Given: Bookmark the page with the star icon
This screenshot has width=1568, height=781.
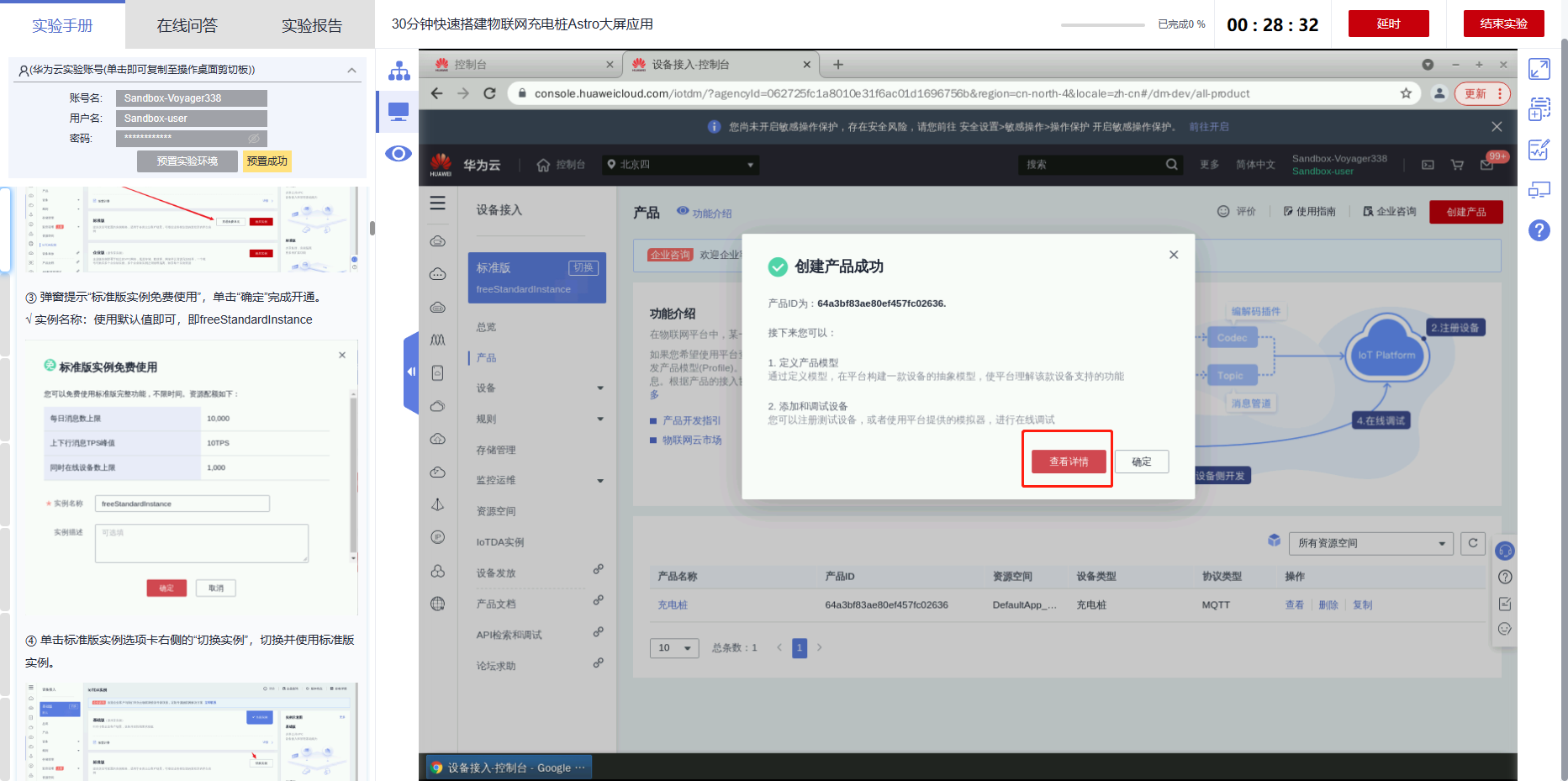Looking at the screenshot, I should (x=1406, y=93).
